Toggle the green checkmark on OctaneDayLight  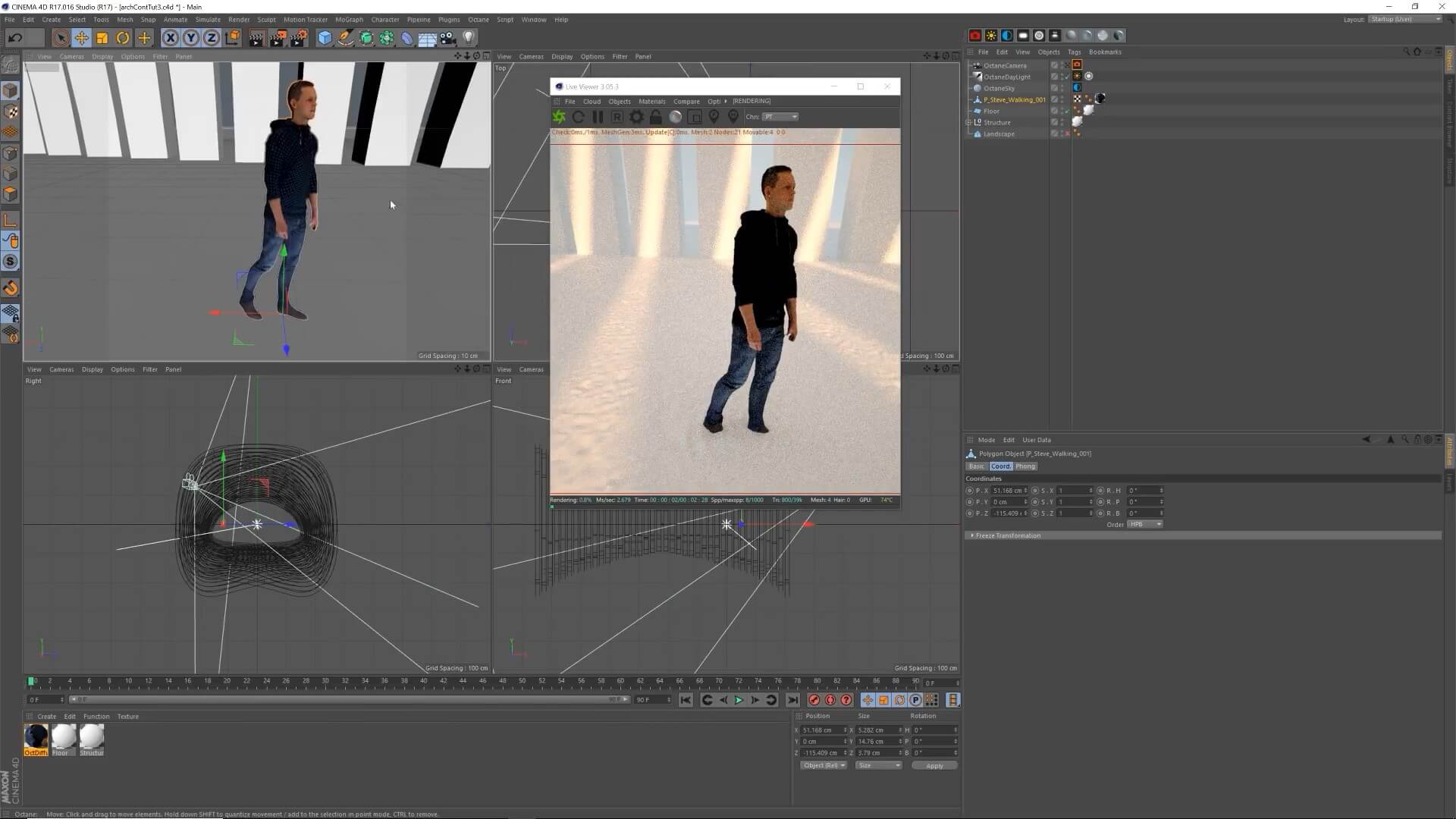point(1067,77)
